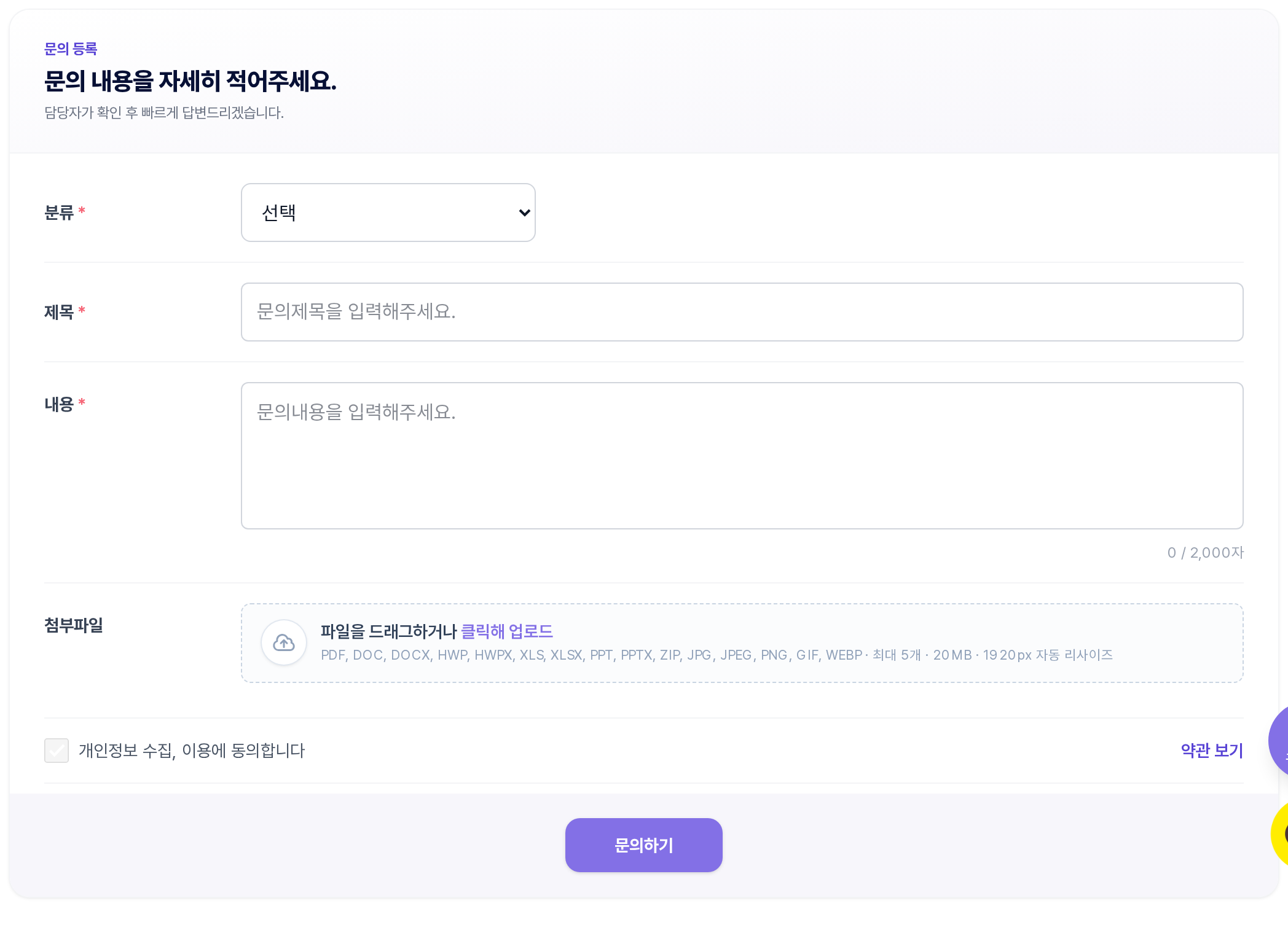Image resolution: width=1288 pixels, height=925 pixels.
Task: Open the 약관 보기 link
Action: [x=1212, y=751]
